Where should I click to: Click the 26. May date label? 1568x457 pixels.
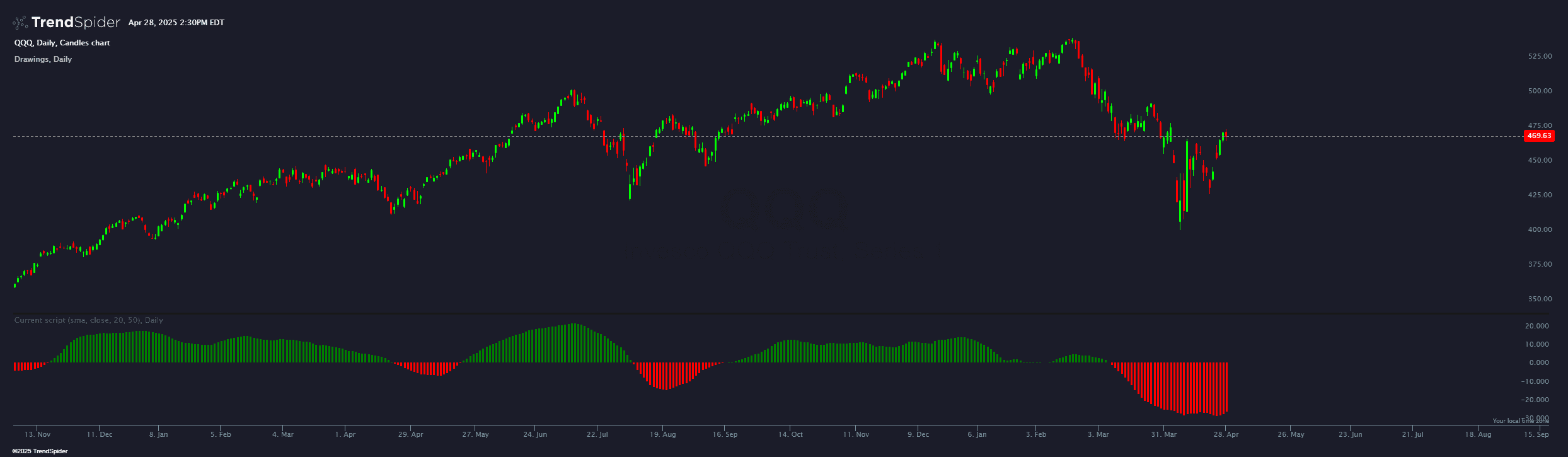coord(1291,434)
